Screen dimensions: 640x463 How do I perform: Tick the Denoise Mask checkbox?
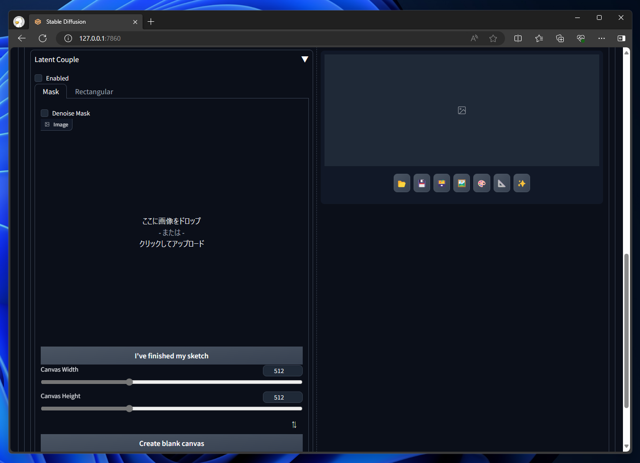(x=44, y=113)
